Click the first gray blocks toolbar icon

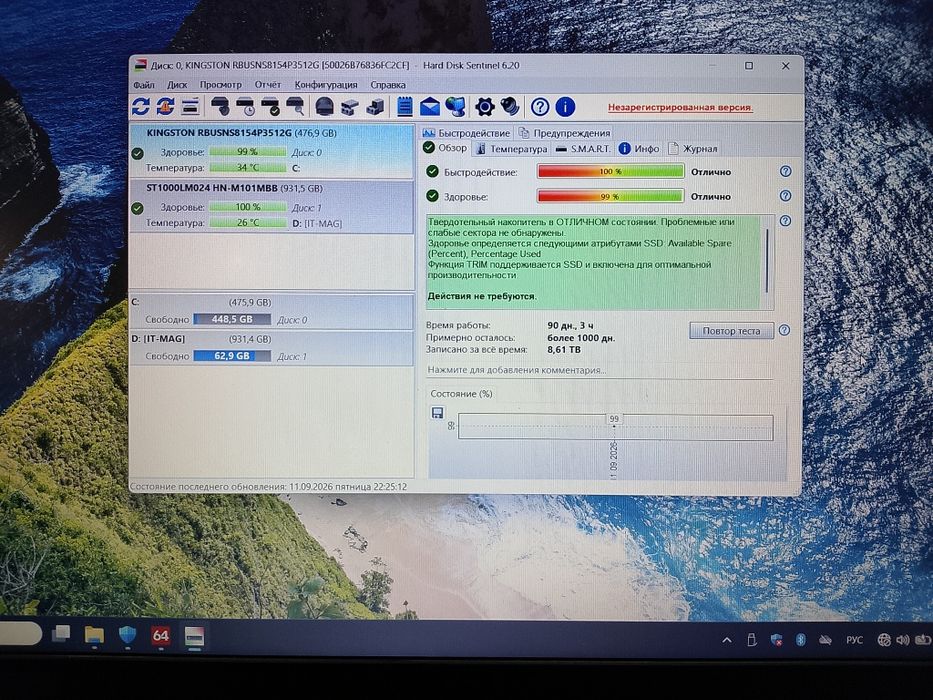[349, 107]
